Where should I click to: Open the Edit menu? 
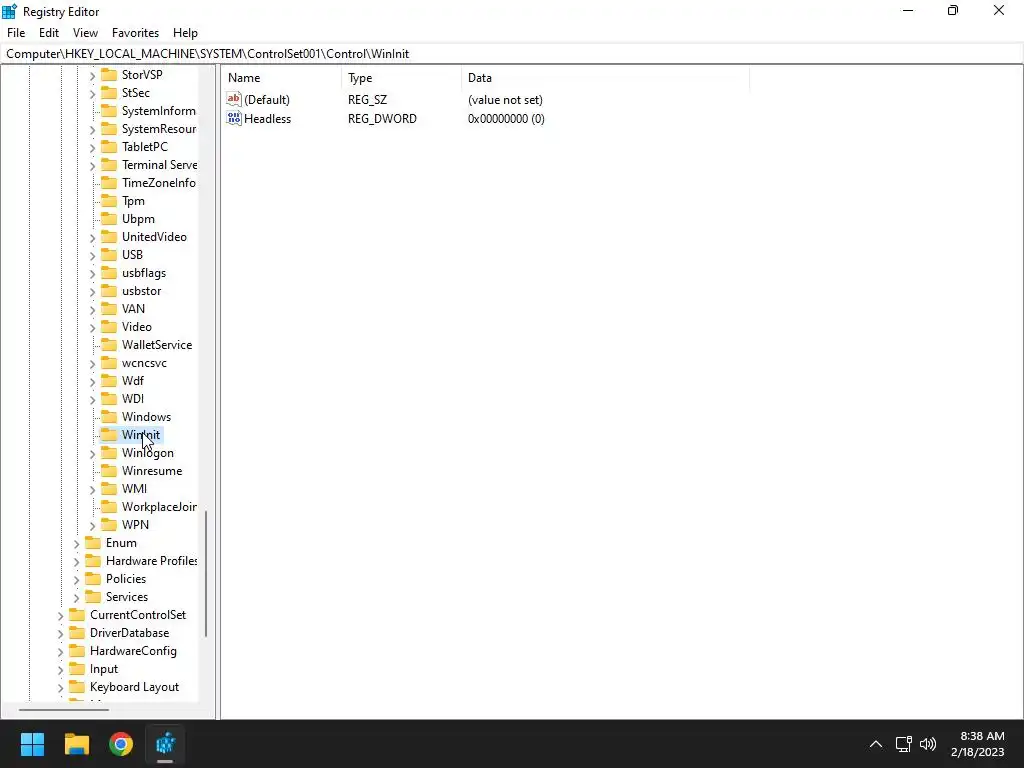pos(49,33)
